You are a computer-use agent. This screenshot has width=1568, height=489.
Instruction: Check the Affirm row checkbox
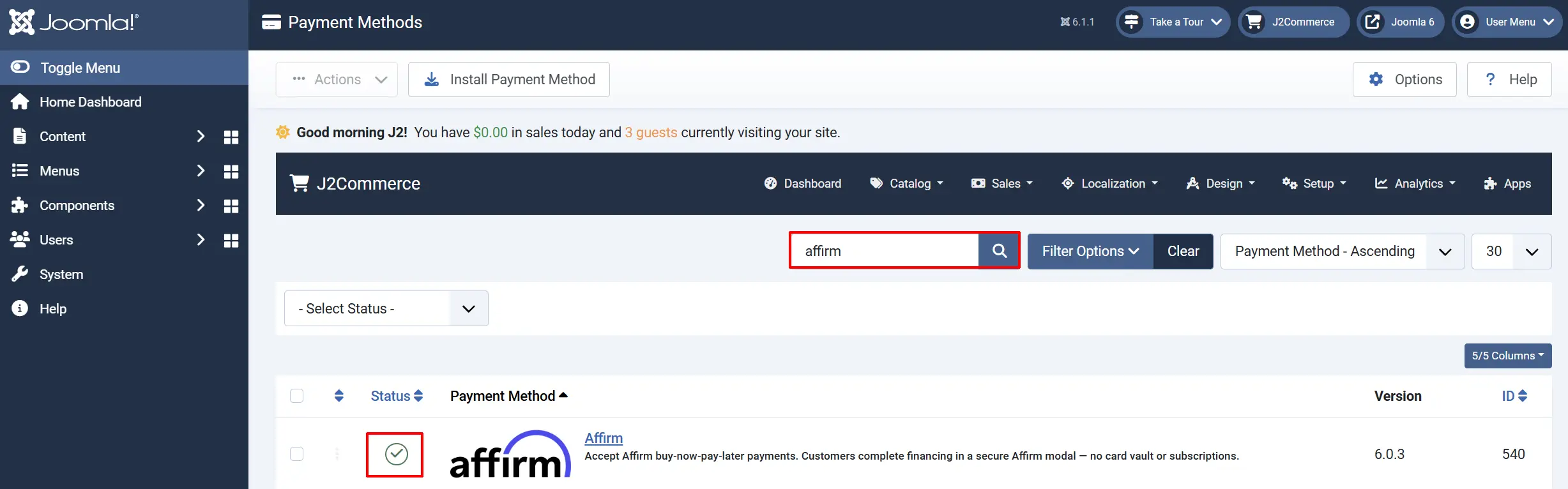297,454
